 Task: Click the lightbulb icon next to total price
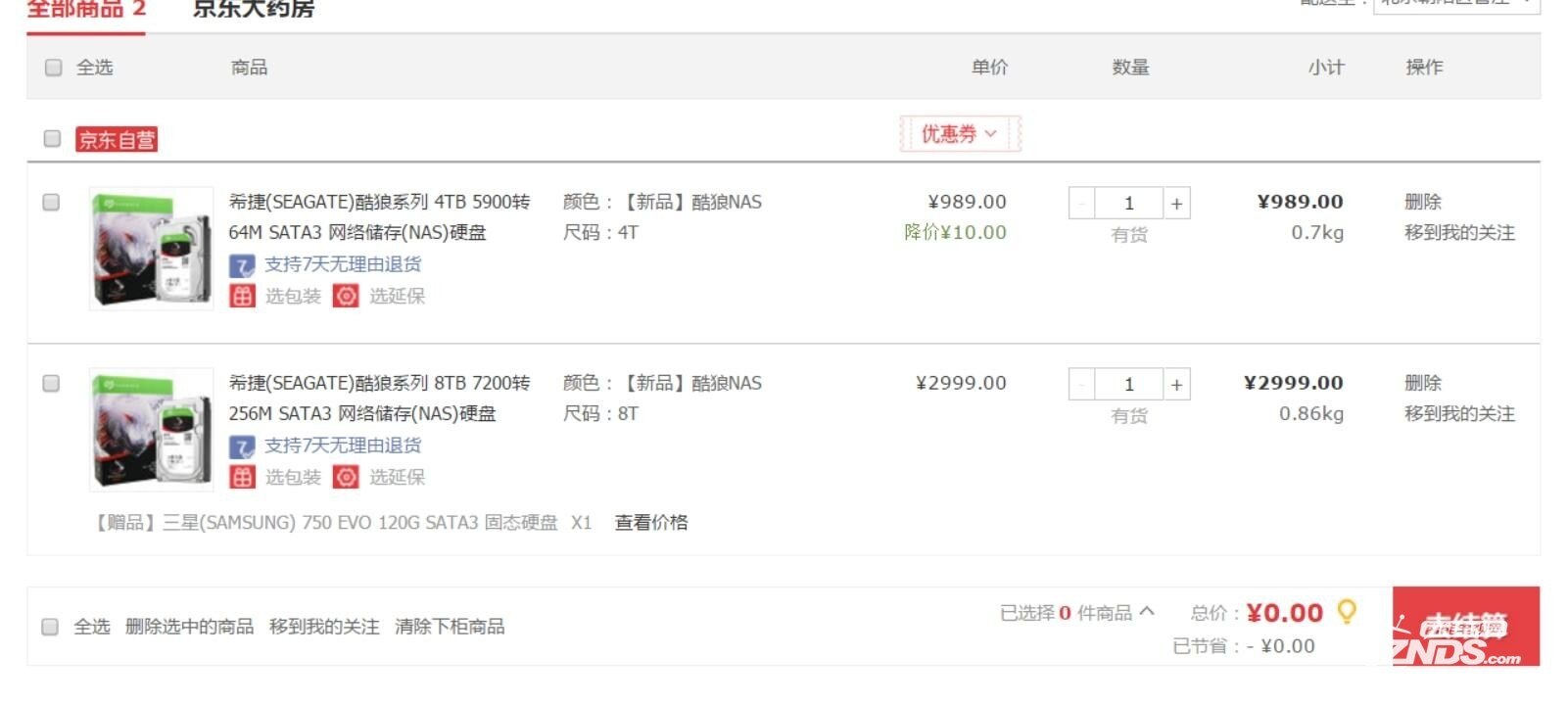(1348, 612)
